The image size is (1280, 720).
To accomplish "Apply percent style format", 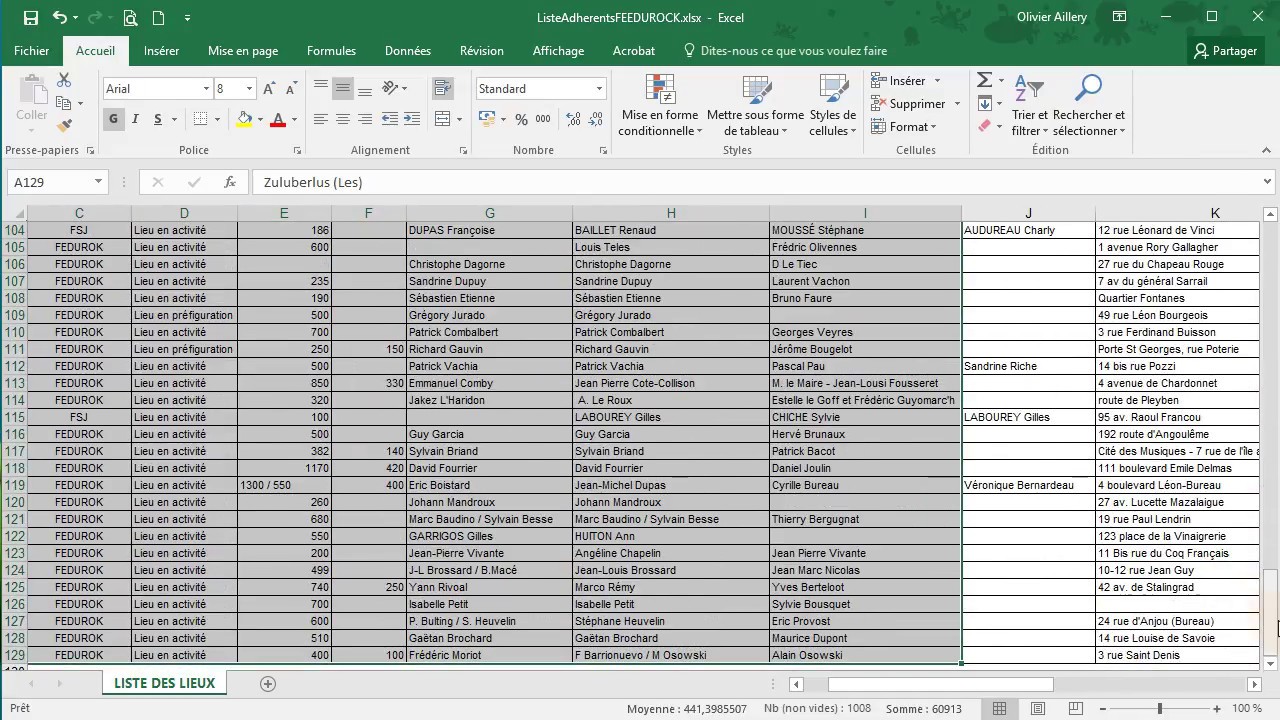I will click(x=521, y=119).
